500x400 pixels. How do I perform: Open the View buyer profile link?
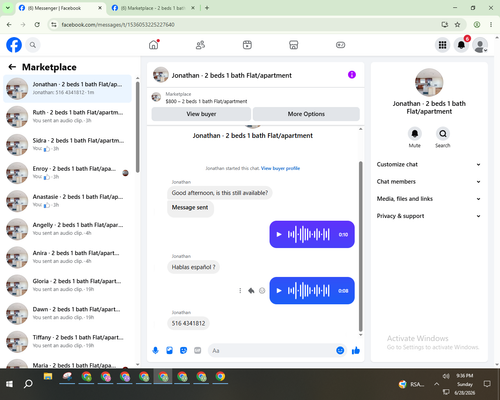click(x=280, y=168)
